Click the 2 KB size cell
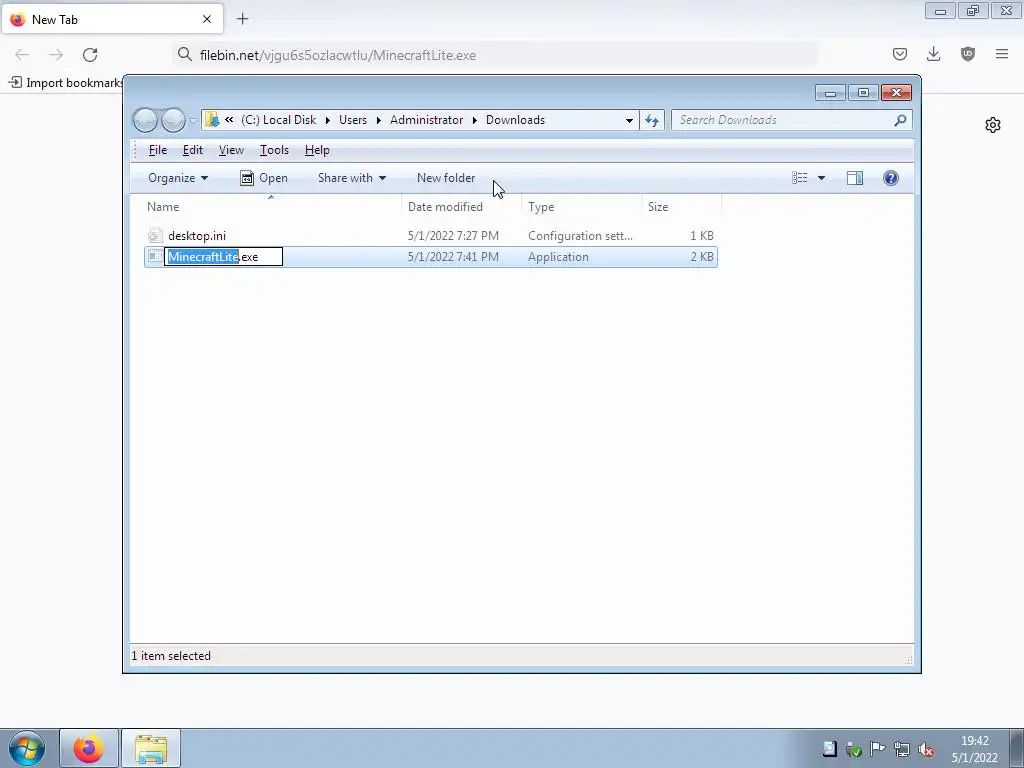Viewport: 1024px width, 768px height. pyautogui.click(x=702, y=257)
